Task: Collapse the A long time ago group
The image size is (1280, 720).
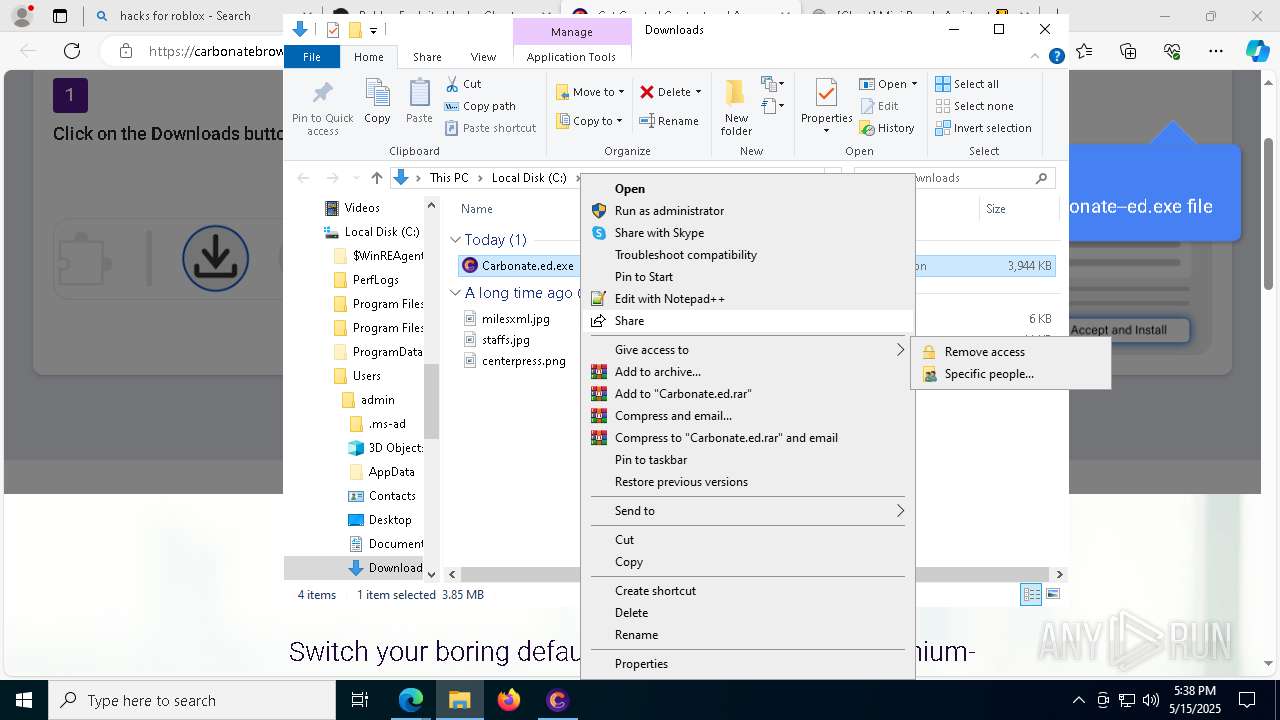Action: coord(455,293)
